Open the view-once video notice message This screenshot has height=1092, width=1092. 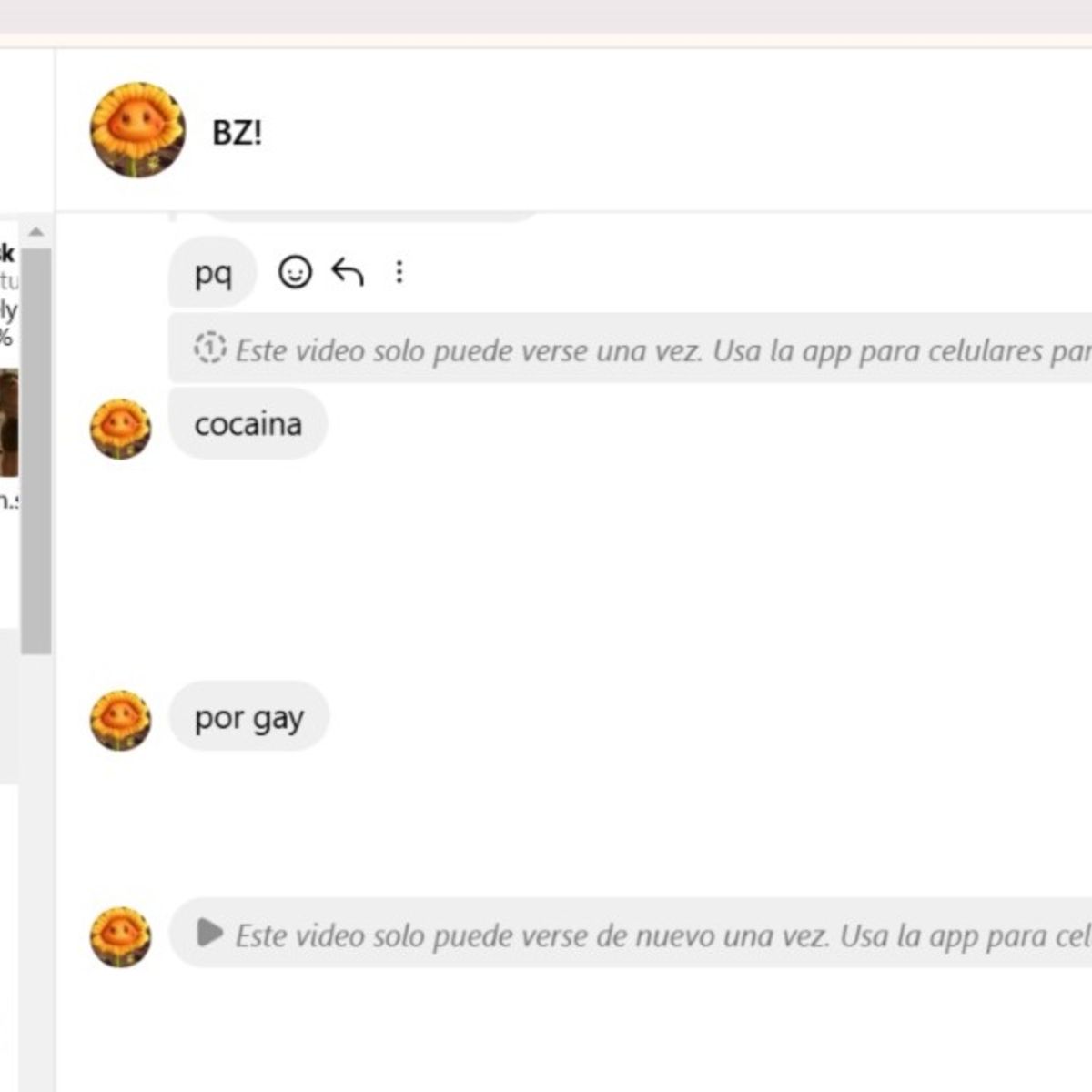pos(631,349)
